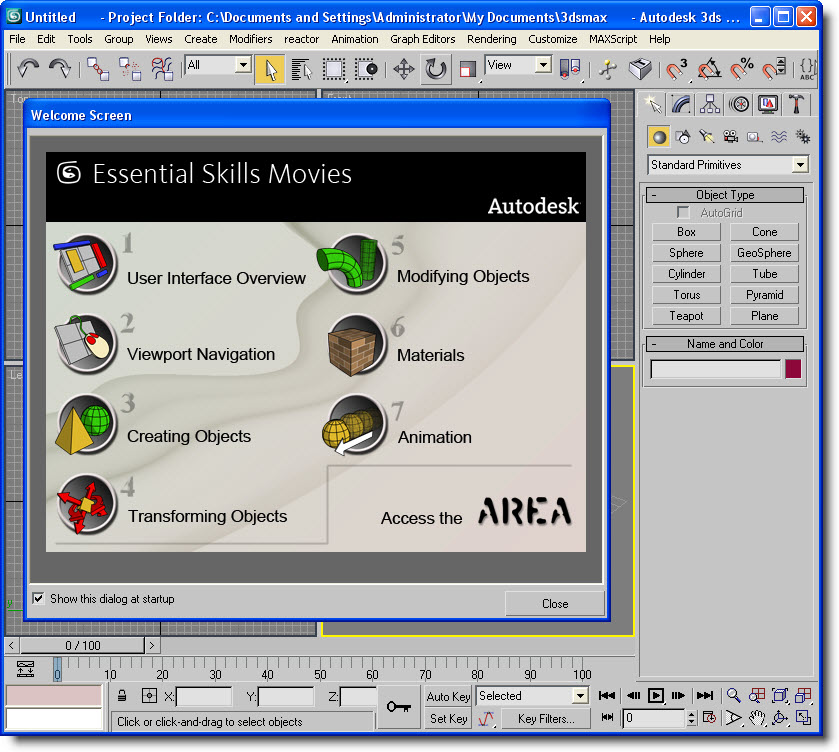Open the Utilities panel hammer icon
Image resolution: width=839 pixels, height=752 pixels.
pos(796,103)
